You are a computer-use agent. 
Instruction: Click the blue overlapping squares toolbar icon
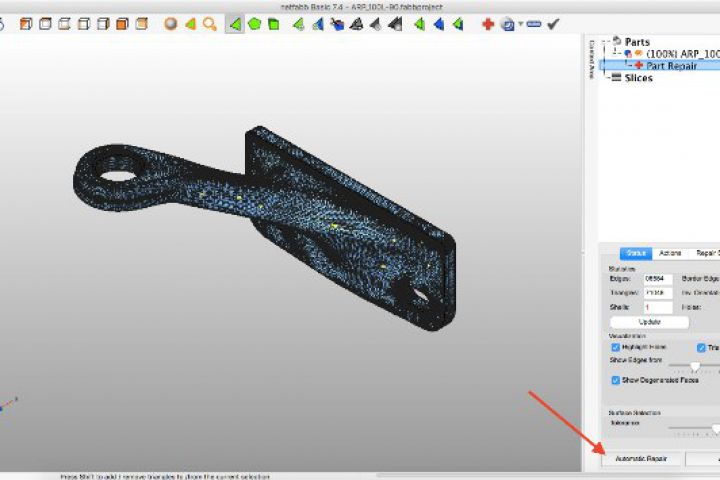pos(508,24)
